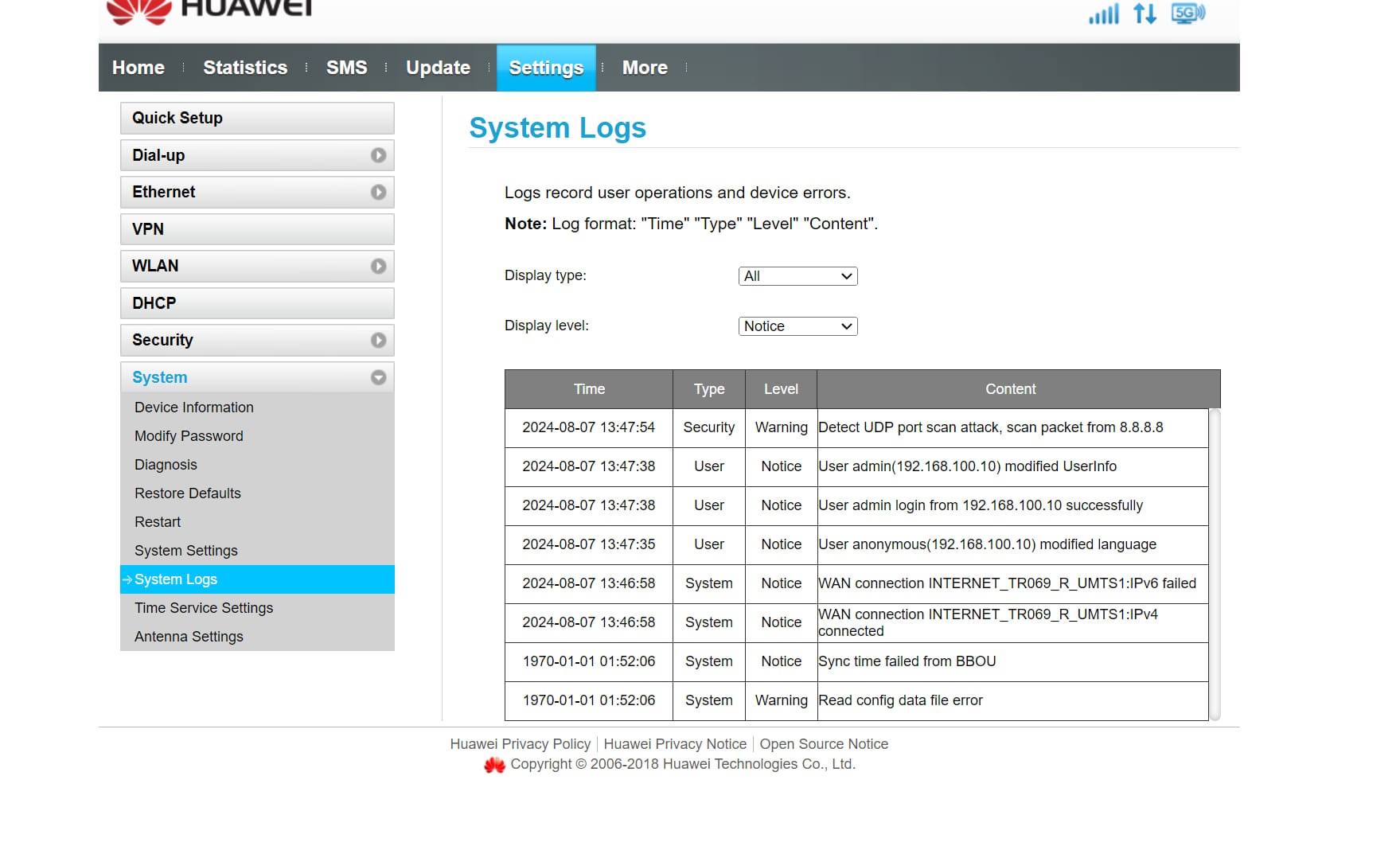Open Time Service Settings
1400x850 pixels.
[204, 608]
